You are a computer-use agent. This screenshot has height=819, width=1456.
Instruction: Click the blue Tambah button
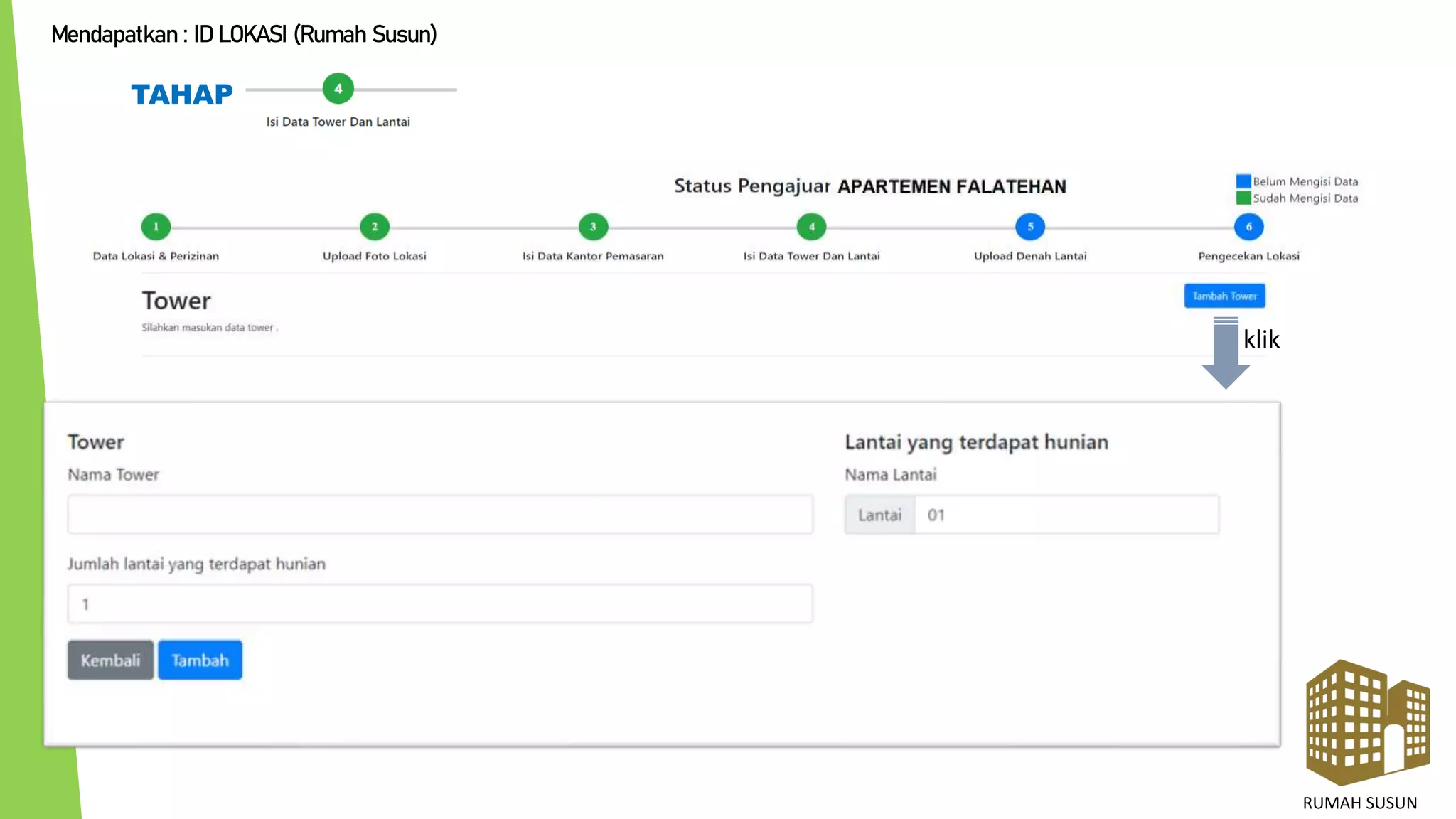200,660
